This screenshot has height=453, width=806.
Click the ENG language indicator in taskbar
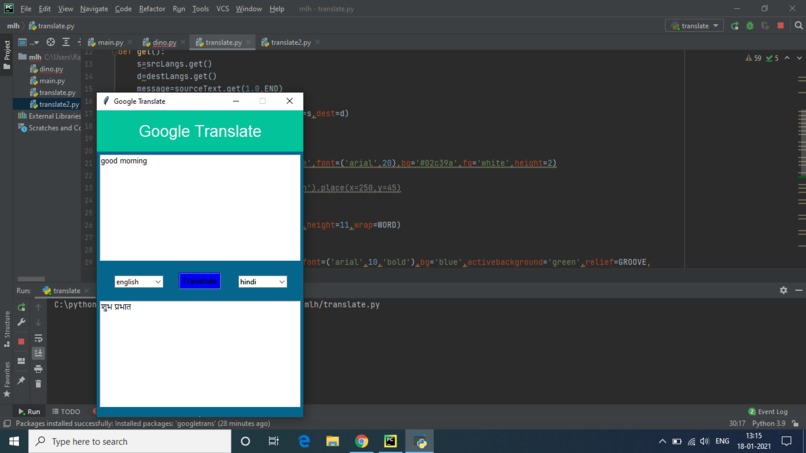(722, 441)
